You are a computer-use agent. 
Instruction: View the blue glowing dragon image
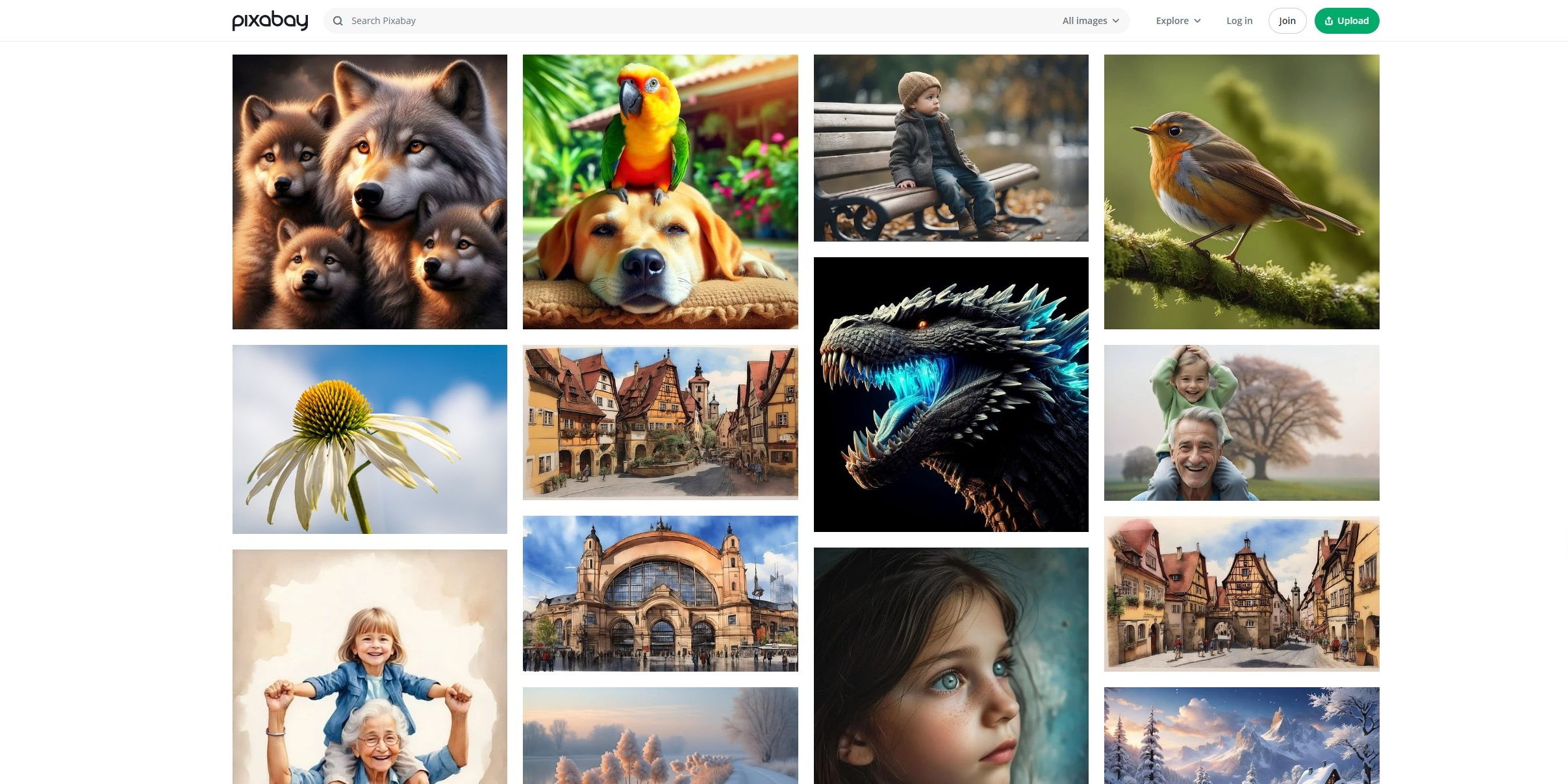click(x=950, y=394)
